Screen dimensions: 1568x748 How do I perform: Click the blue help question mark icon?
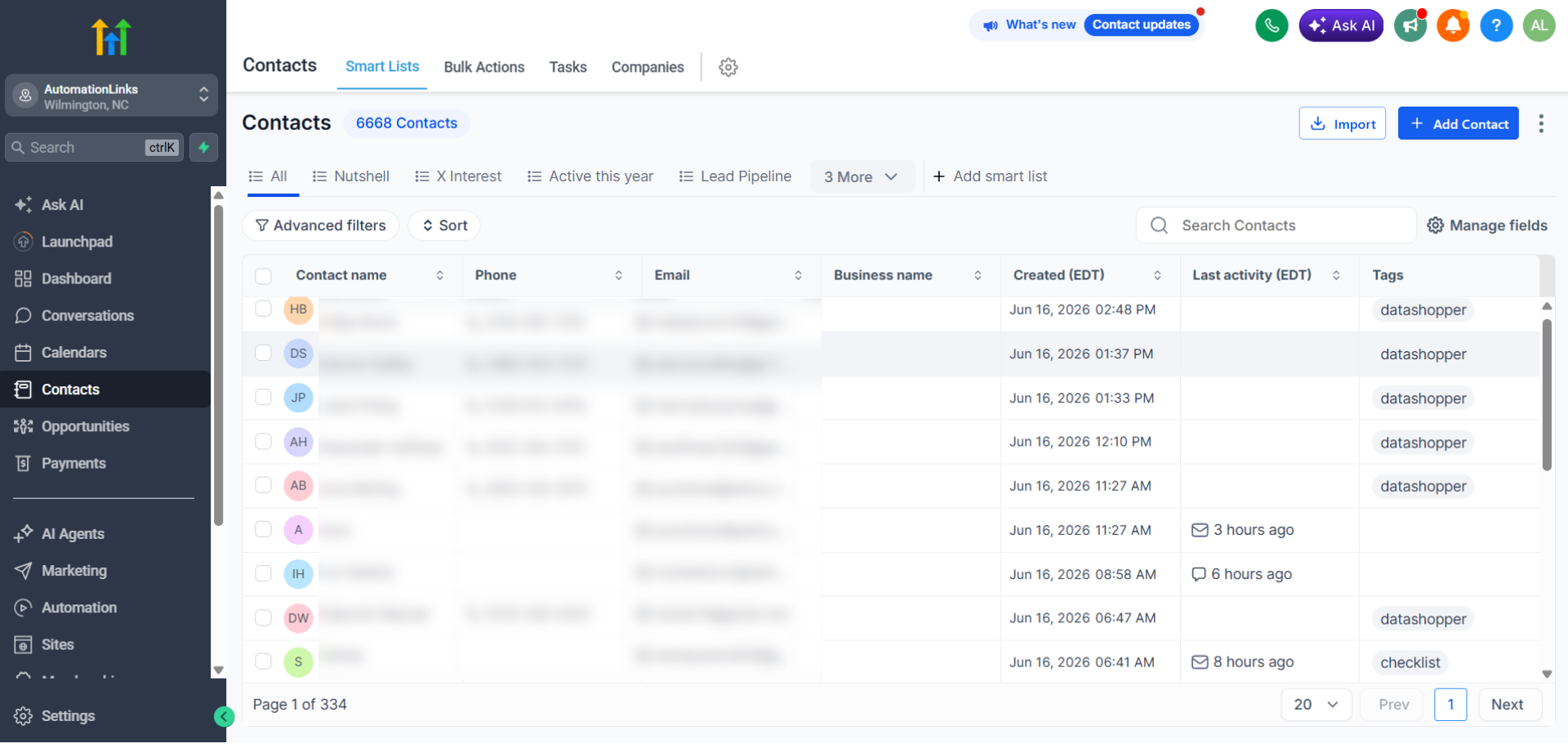pos(1496,25)
